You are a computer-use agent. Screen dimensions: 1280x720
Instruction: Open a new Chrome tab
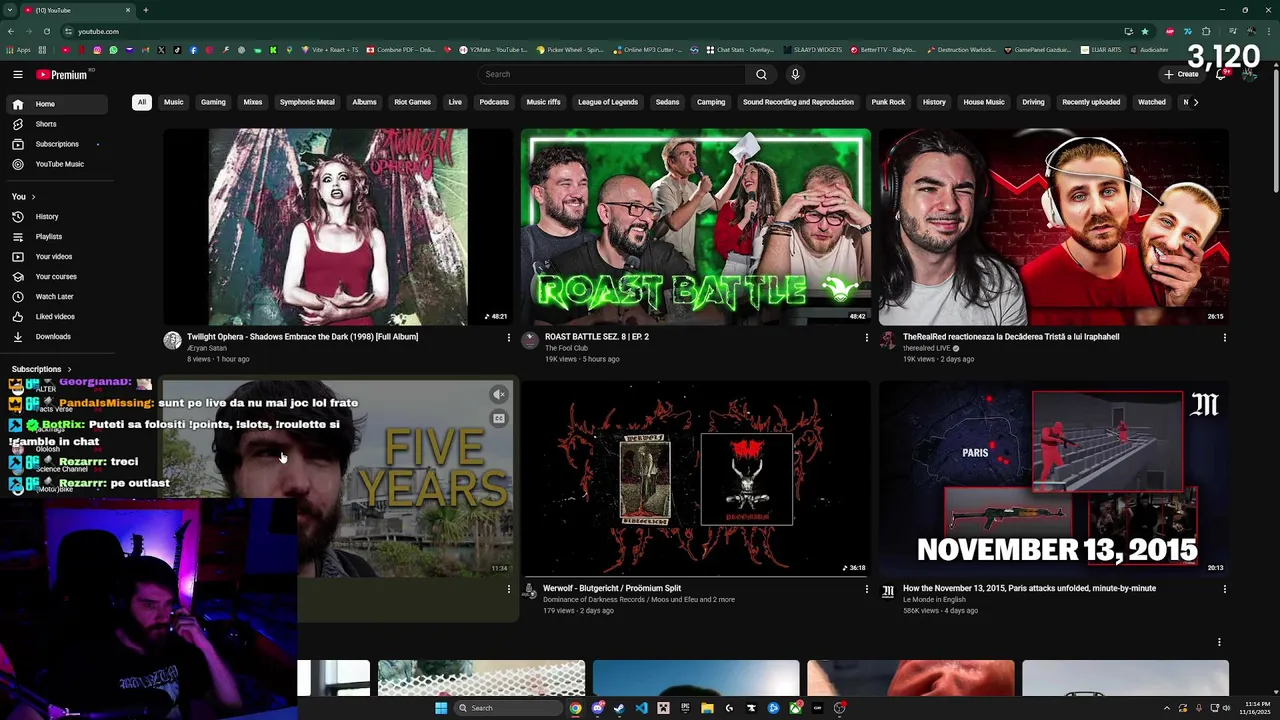(146, 10)
